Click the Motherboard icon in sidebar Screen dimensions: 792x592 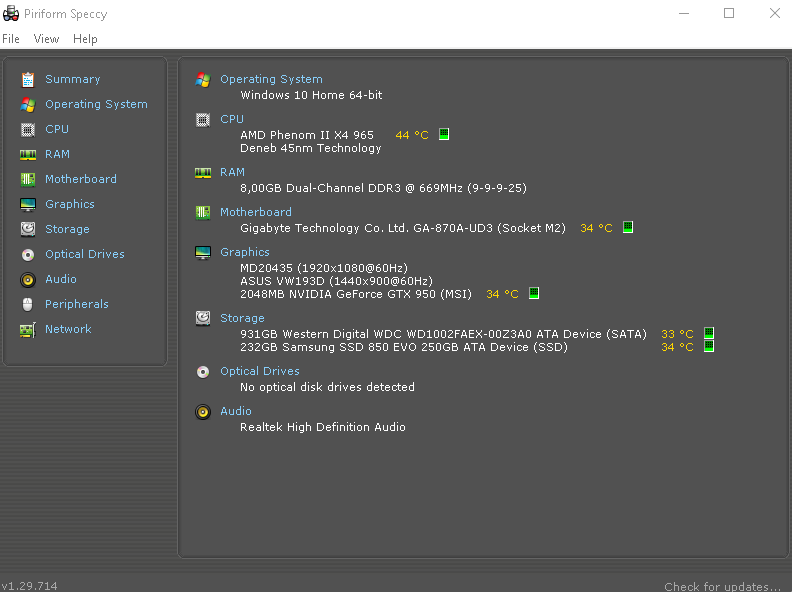27,179
